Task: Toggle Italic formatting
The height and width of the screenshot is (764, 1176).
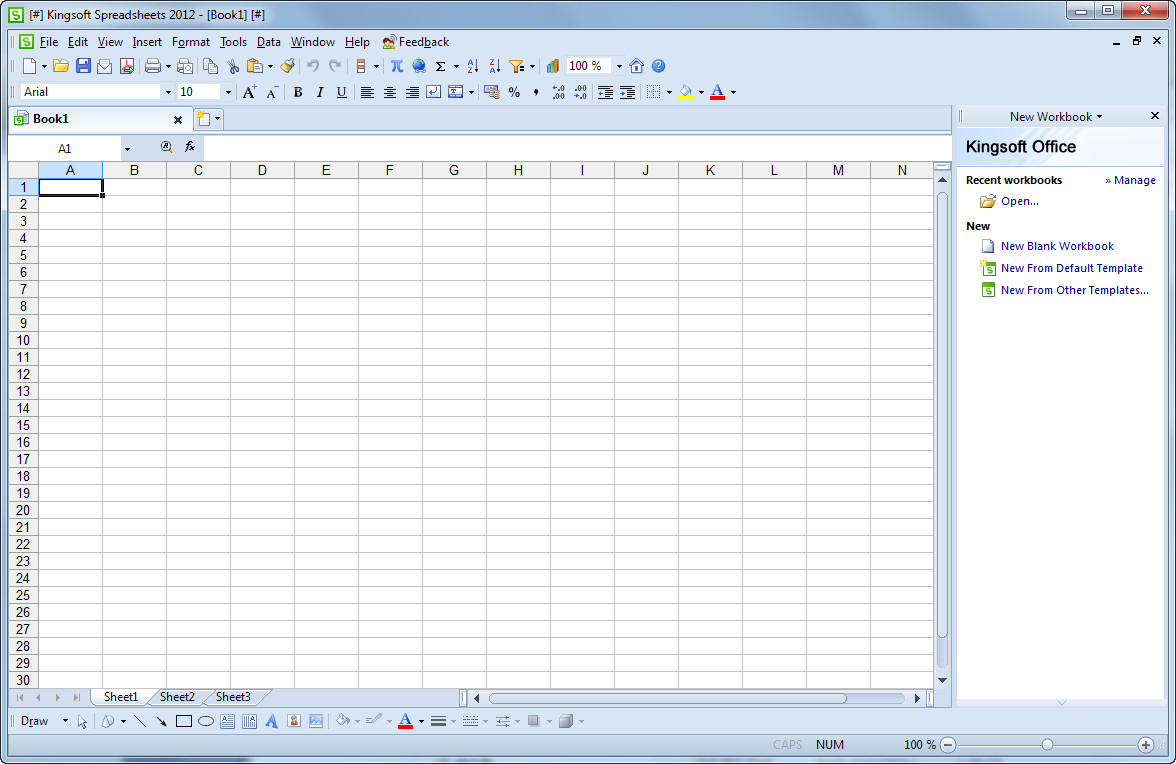Action: [320, 91]
